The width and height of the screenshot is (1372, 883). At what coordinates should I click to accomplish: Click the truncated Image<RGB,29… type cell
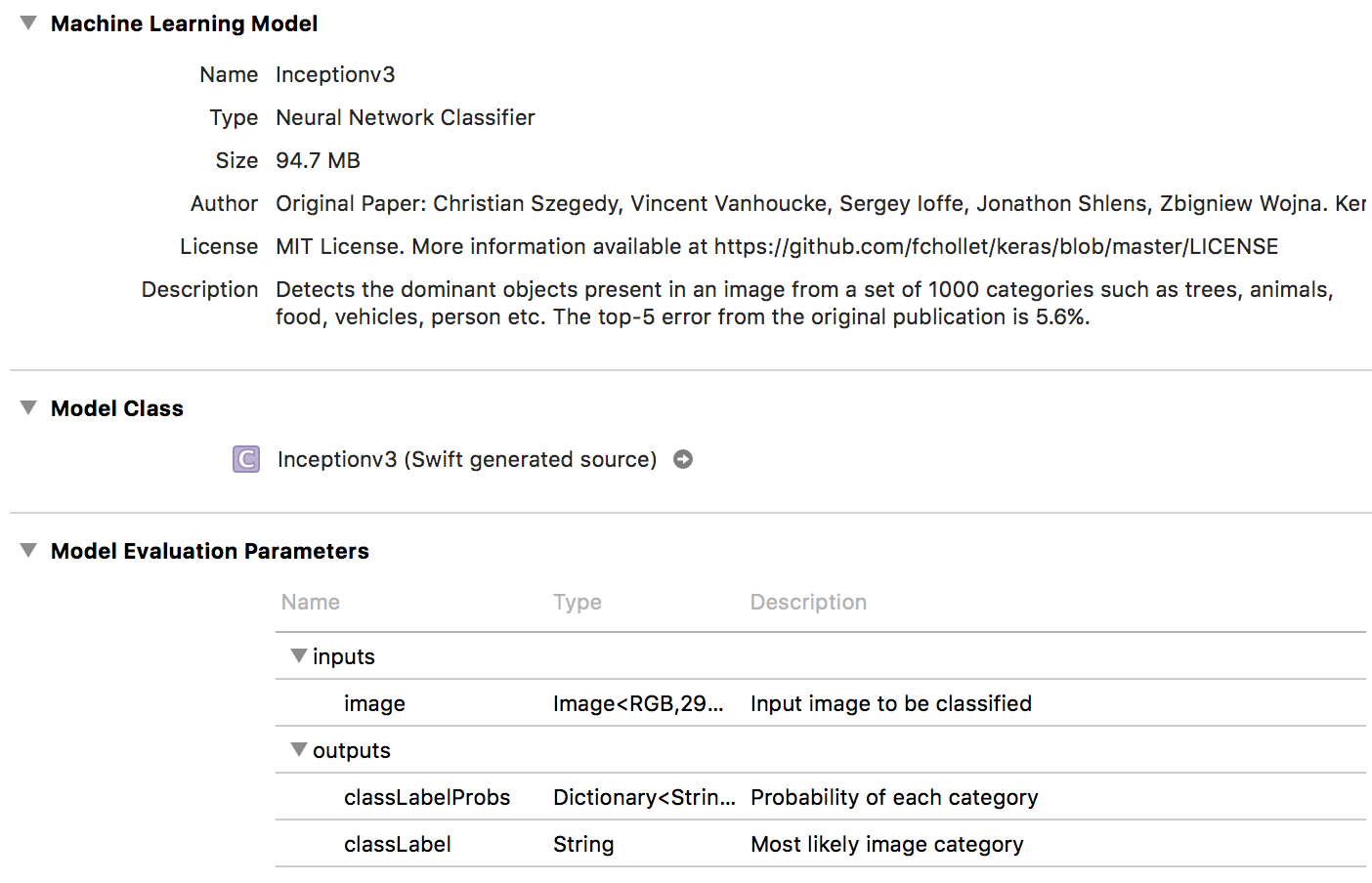(x=638, y=703)
